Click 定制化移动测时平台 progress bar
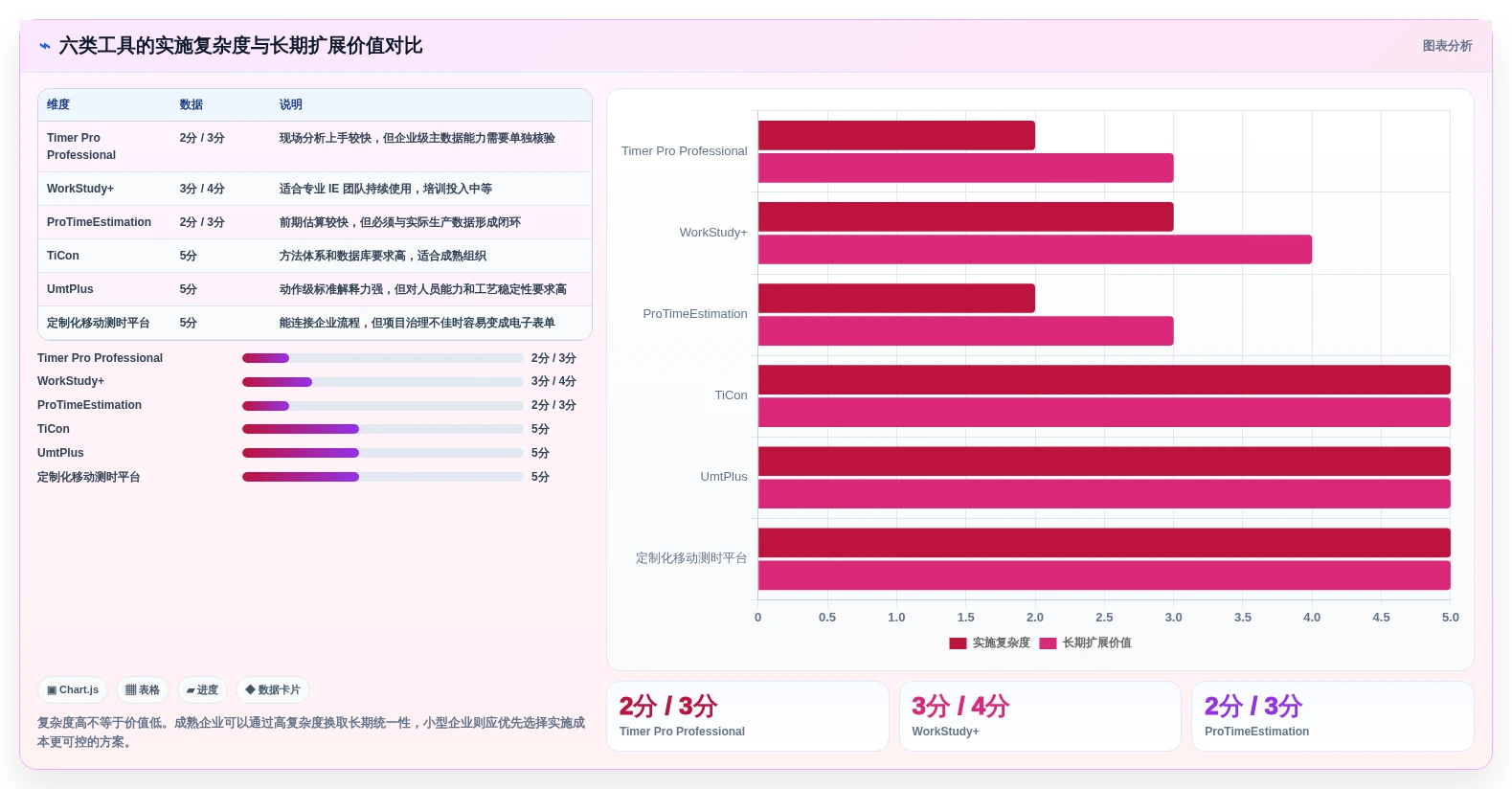 [x=383, y=477]
